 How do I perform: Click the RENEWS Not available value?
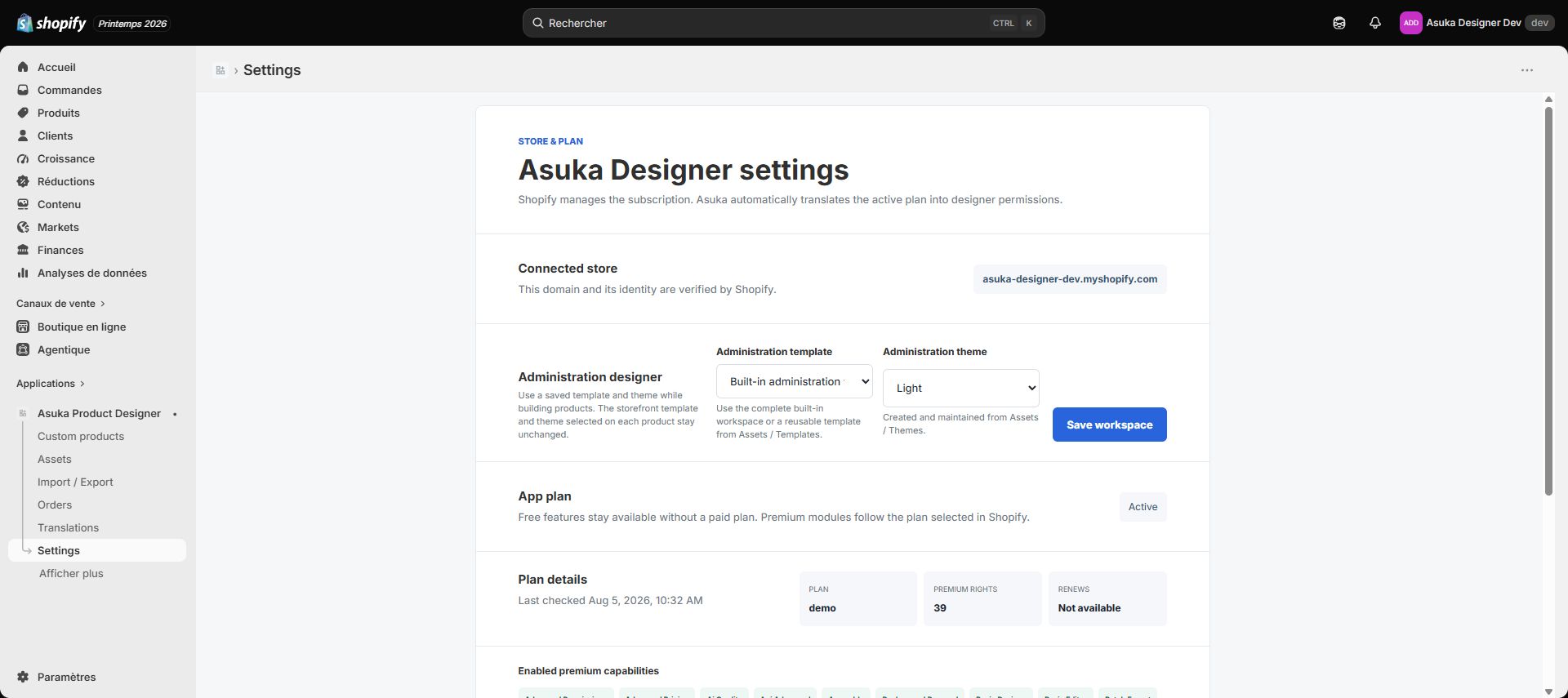[x=1089, y=608]
